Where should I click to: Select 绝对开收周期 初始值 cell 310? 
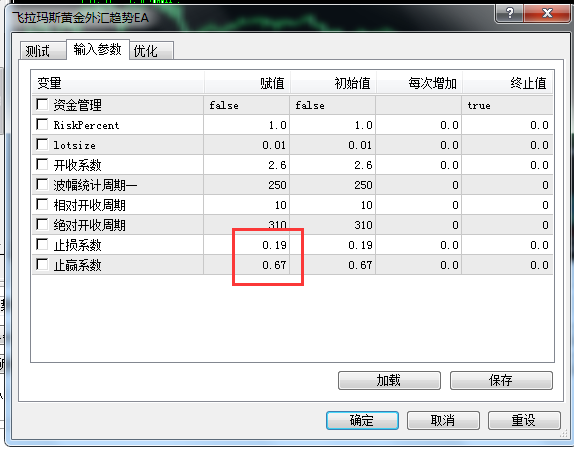point(332,225)
